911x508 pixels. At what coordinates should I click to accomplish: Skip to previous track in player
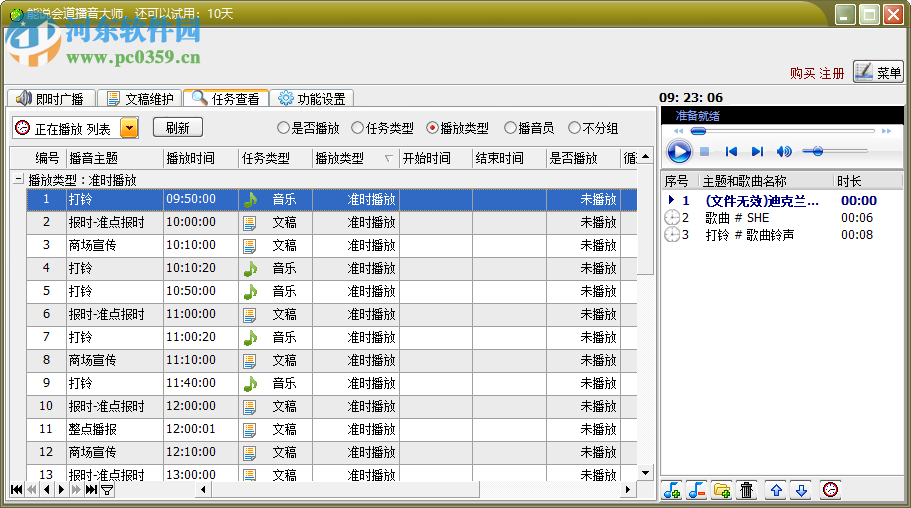[x=731, y=151]
